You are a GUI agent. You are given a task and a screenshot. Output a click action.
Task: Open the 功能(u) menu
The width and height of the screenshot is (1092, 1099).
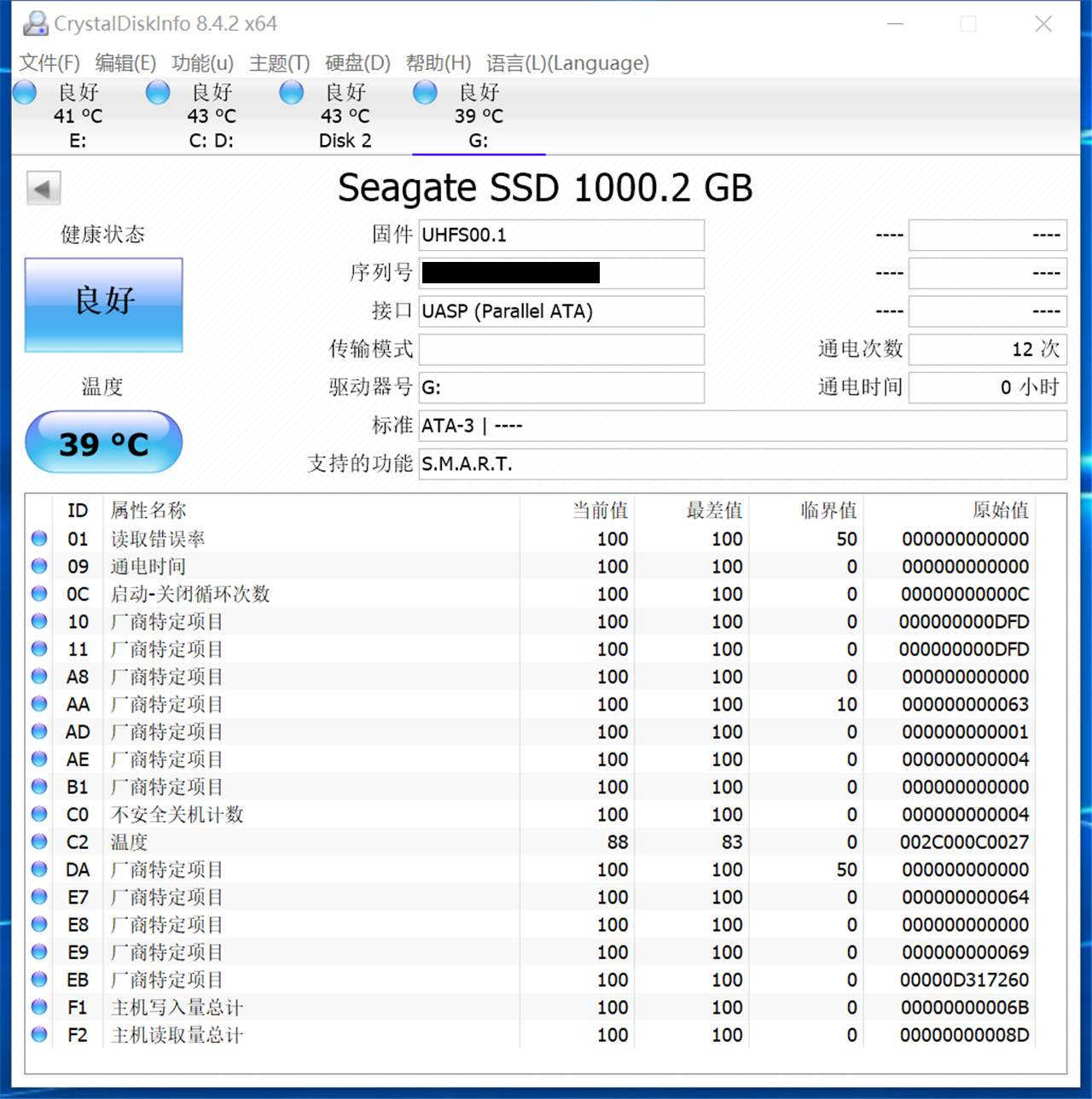click(x=202, y=63)
